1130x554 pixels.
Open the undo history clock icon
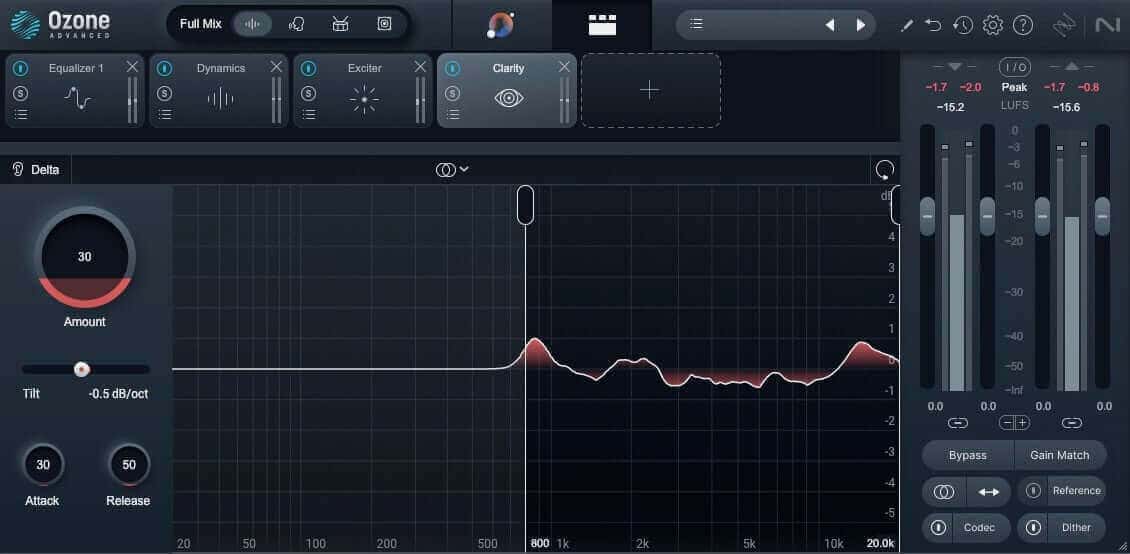coord(962,26)
